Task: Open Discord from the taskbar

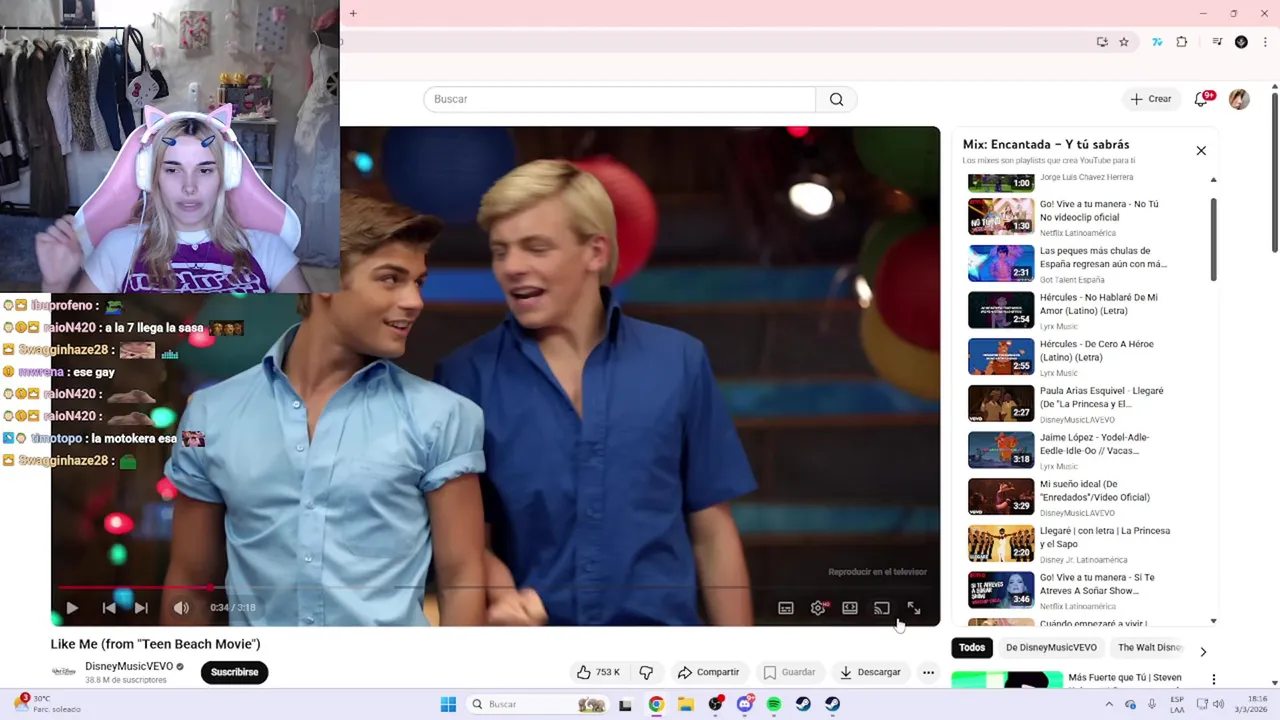Action: (745, 704)
